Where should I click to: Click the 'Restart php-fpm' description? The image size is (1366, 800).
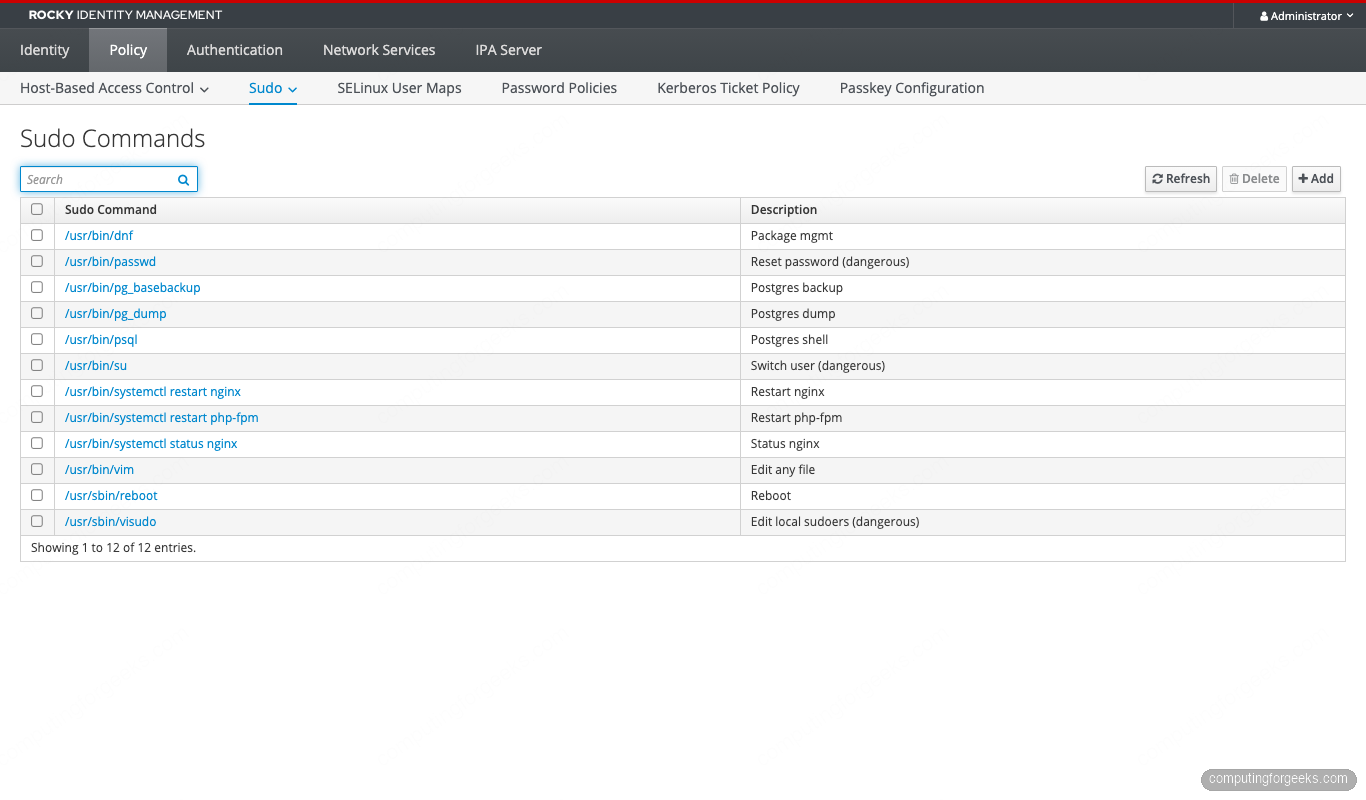[797, 418]
